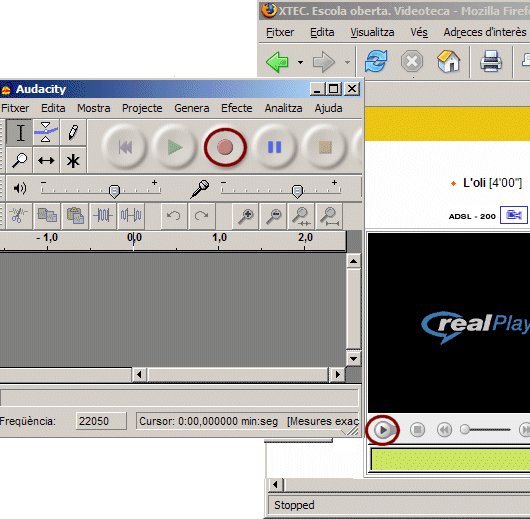This screenshot has height=519, width=530.
Task: Open the Projecte menu in Audacity
Action: tap(142, 108)
